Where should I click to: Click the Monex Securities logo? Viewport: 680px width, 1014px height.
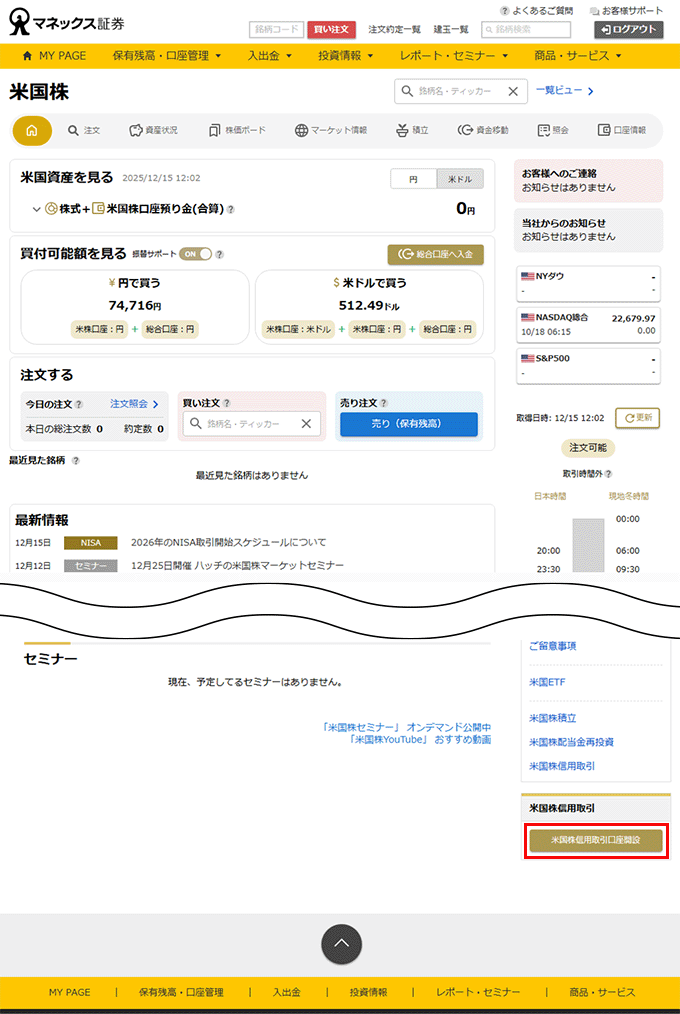pyautogui.click(x=67, y=23)
